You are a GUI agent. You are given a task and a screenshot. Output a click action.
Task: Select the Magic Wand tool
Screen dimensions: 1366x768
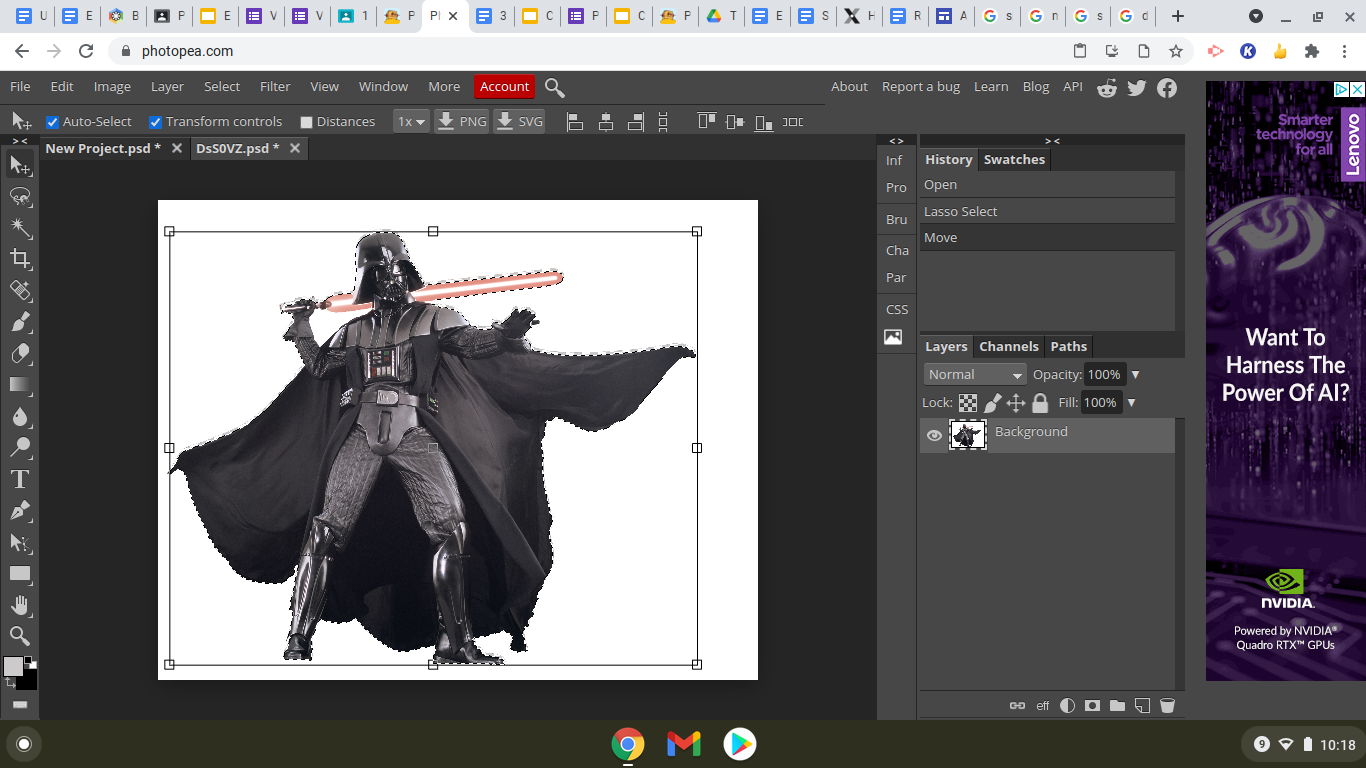pyautogui.click(x=20, y=228)
